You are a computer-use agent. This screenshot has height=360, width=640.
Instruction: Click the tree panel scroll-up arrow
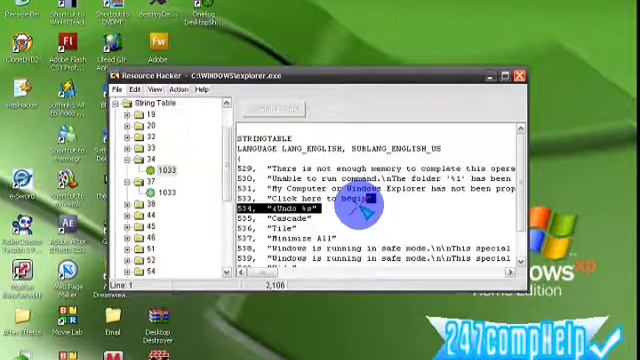click(x=227, y=102)
